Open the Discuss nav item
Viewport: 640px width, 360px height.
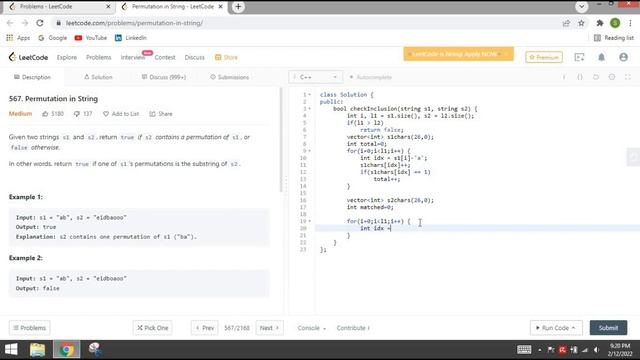pyautogui.click(x=194, y=57)
